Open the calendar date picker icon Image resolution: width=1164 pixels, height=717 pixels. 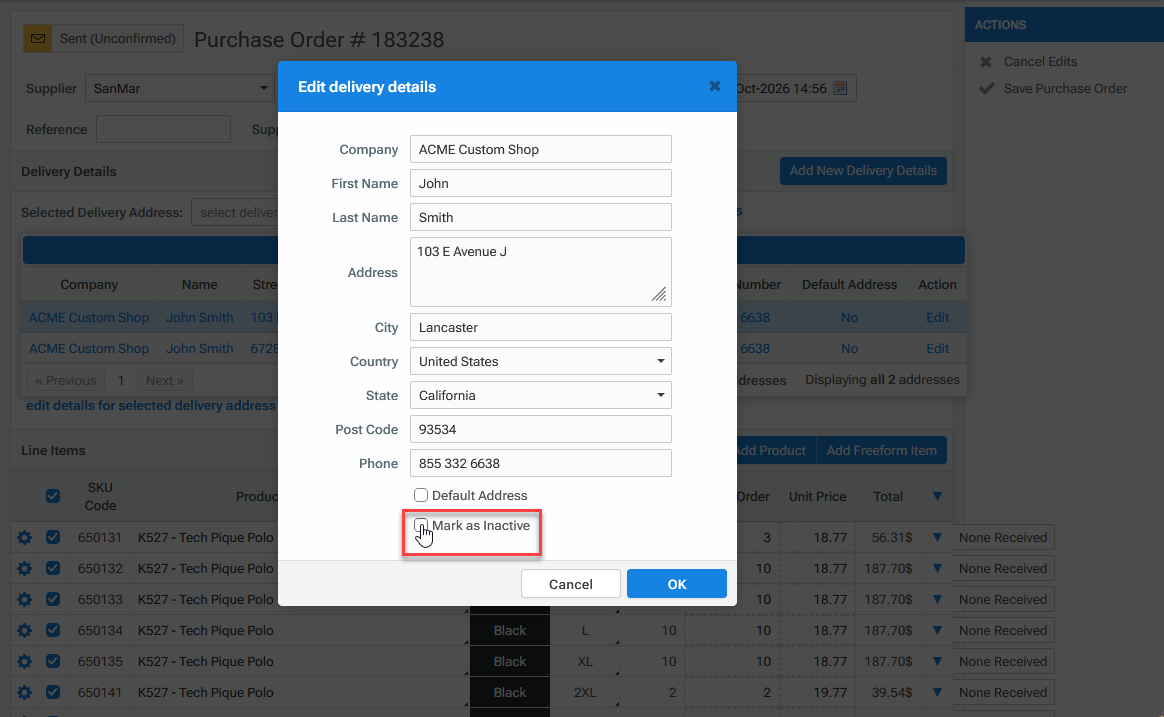(840, 88)
